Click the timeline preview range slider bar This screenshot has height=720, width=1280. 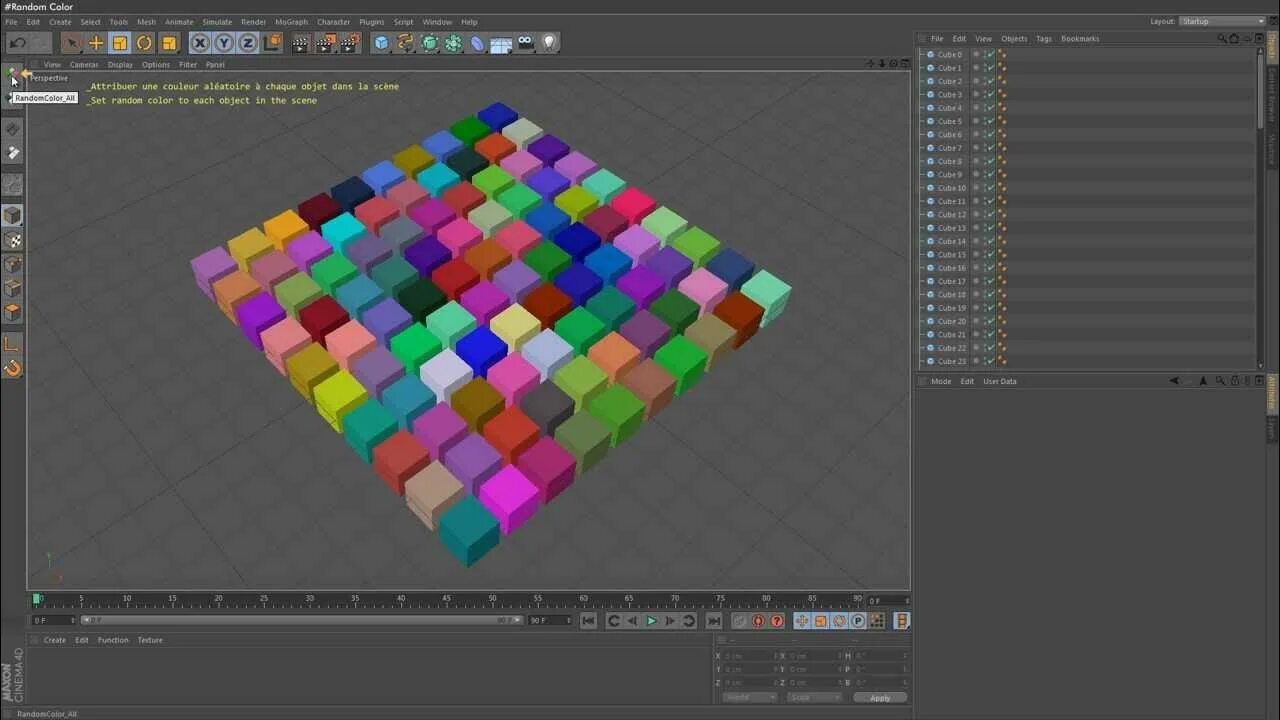point(301,620)
